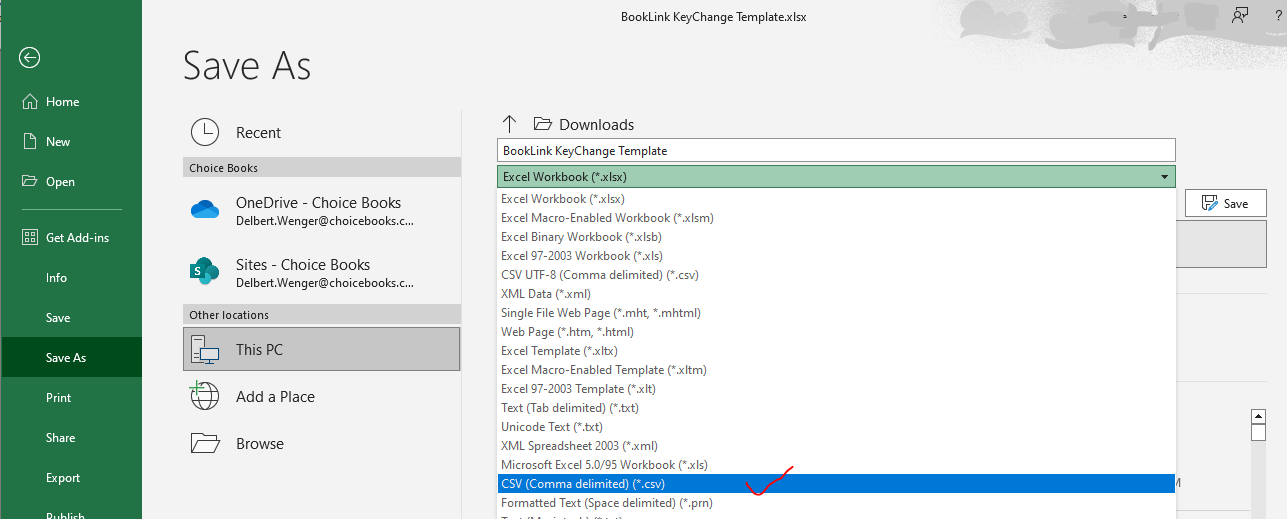
Task: Click the help question mark icon
Action: (x=1277, y=15)
